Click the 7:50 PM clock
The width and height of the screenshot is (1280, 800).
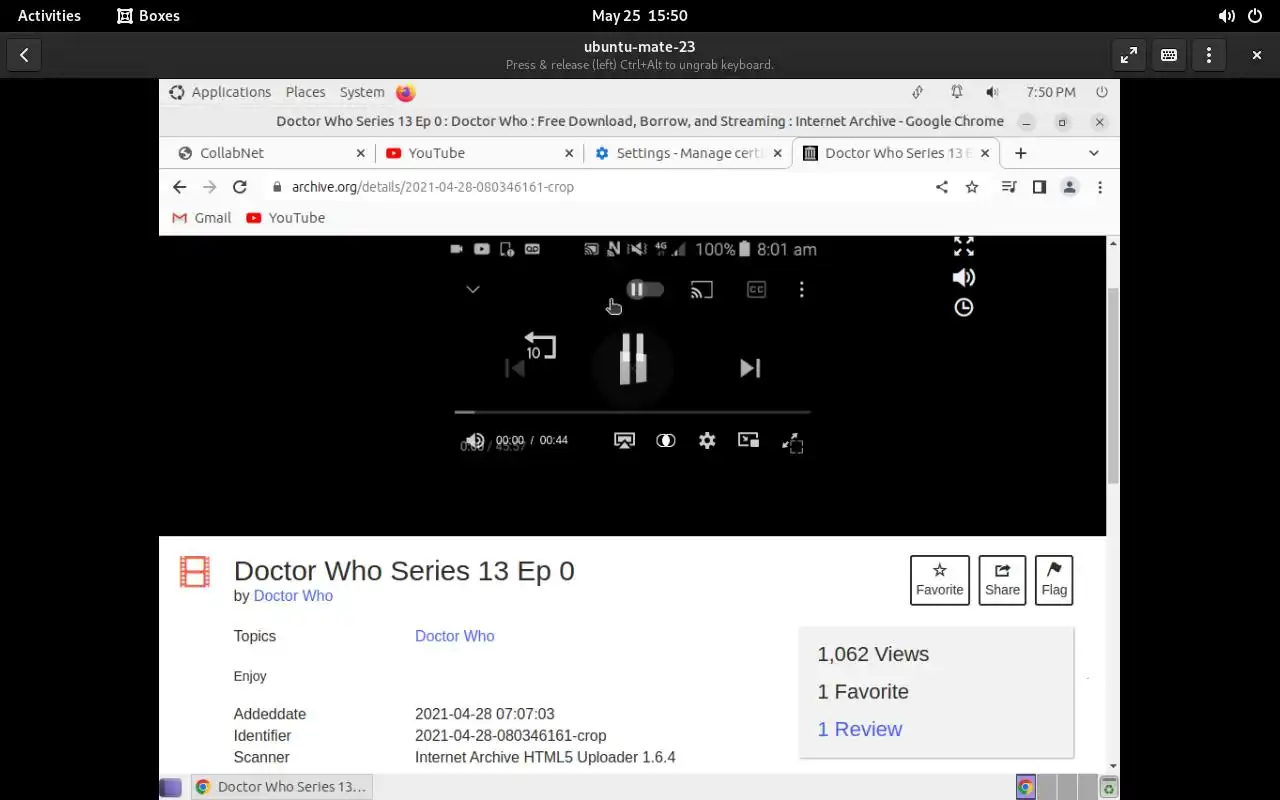[x=1051, y=92]
